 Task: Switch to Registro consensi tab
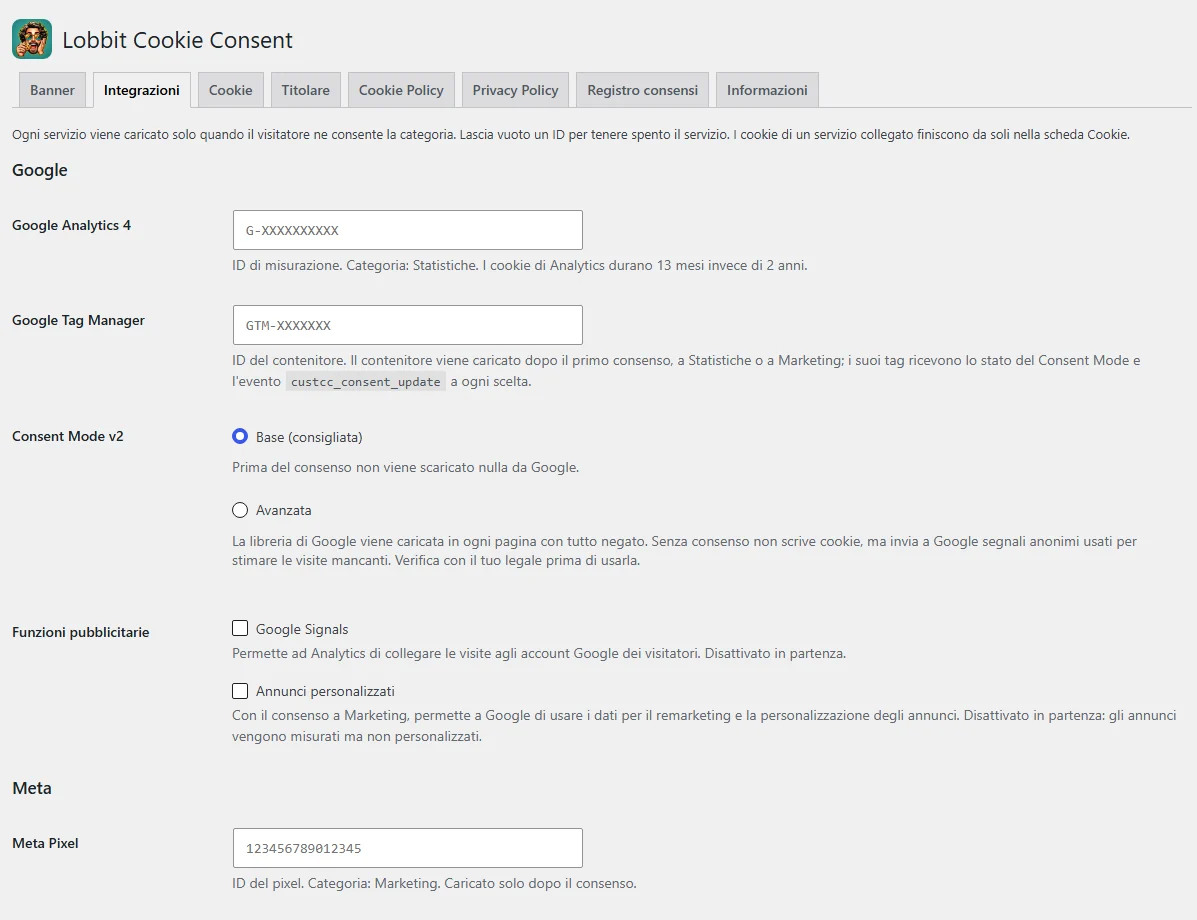coord(642,90)
